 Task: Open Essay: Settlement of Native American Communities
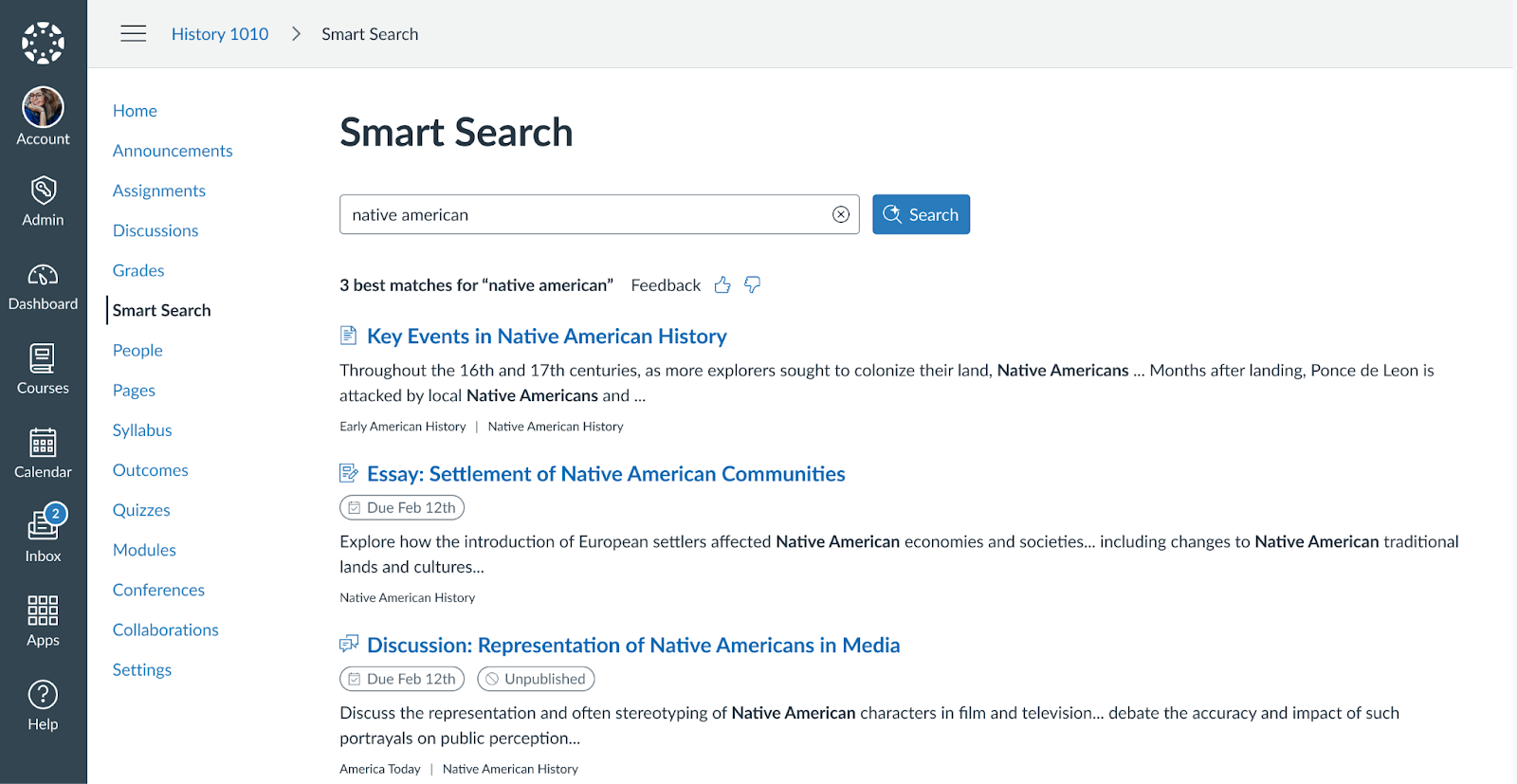coord(606,474)
